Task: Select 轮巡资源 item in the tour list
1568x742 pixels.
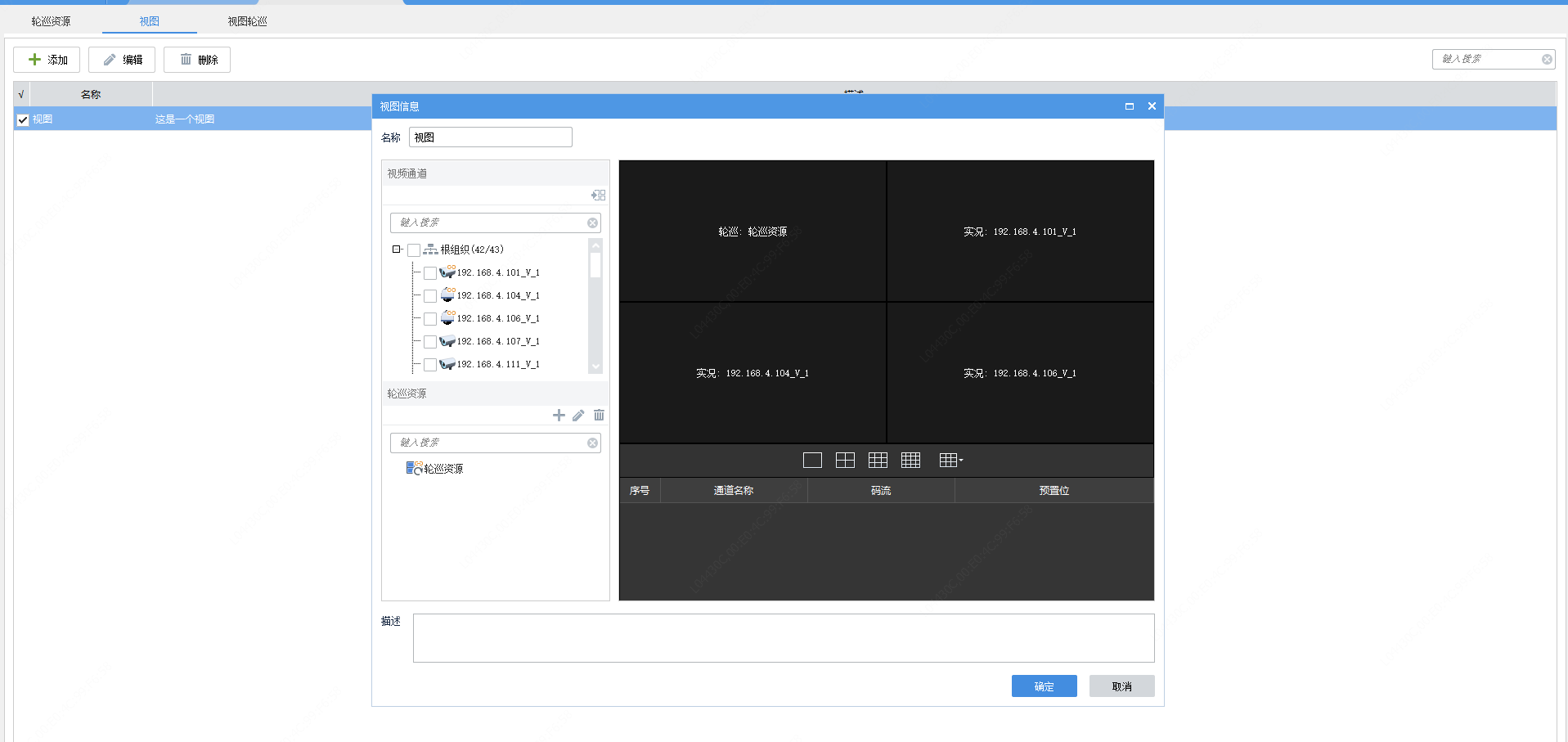Action: pyautogui.click(x=435, y=469)
